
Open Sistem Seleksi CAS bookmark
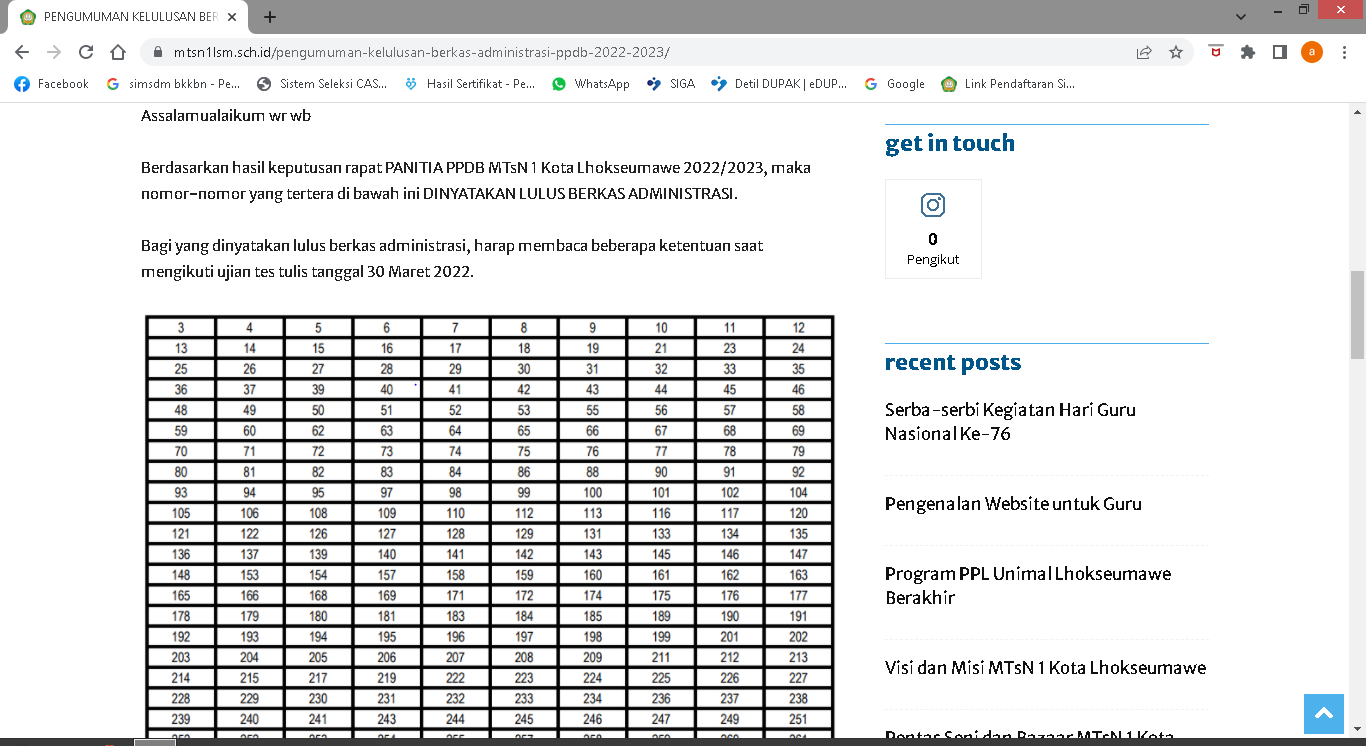(322, 84)
